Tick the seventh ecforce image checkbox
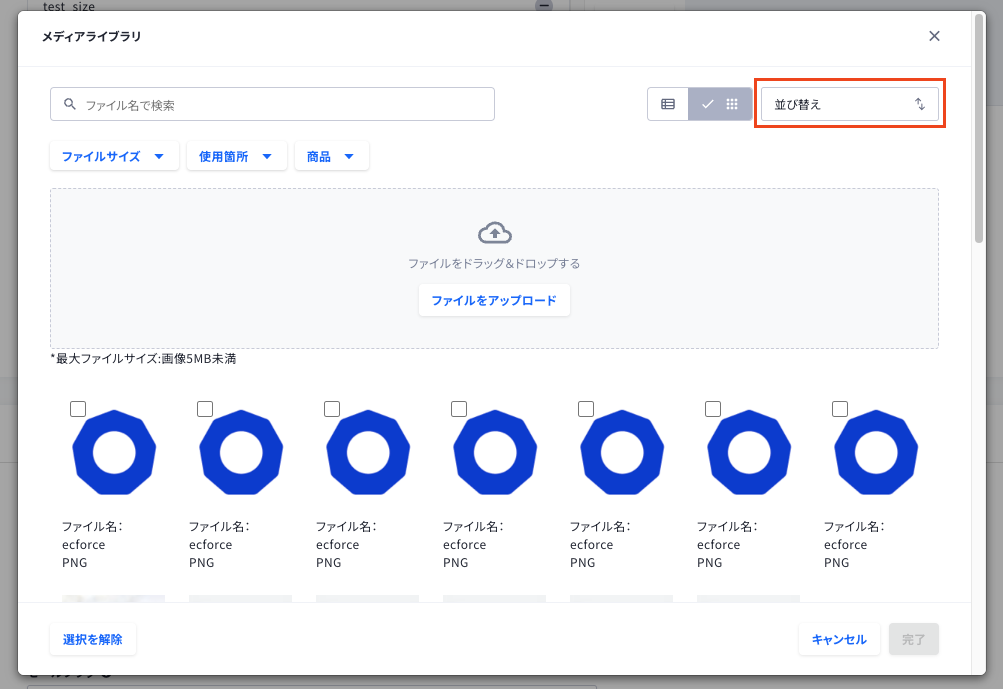This screenshot has width=1003, height=689. 840,409
